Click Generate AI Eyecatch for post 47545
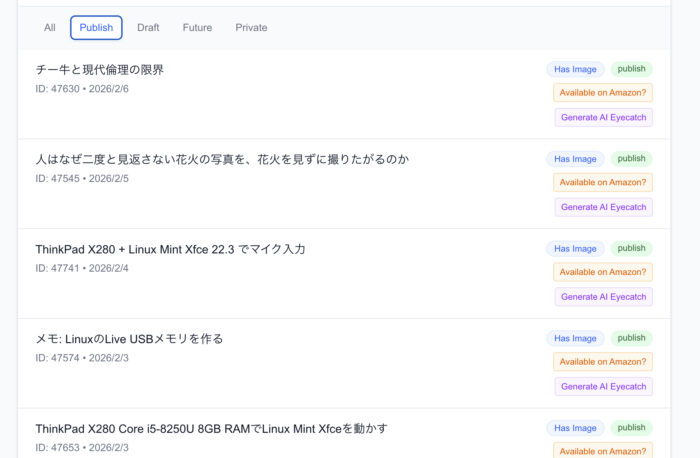The height and width of the screenshot is (458, 700). 603,207
